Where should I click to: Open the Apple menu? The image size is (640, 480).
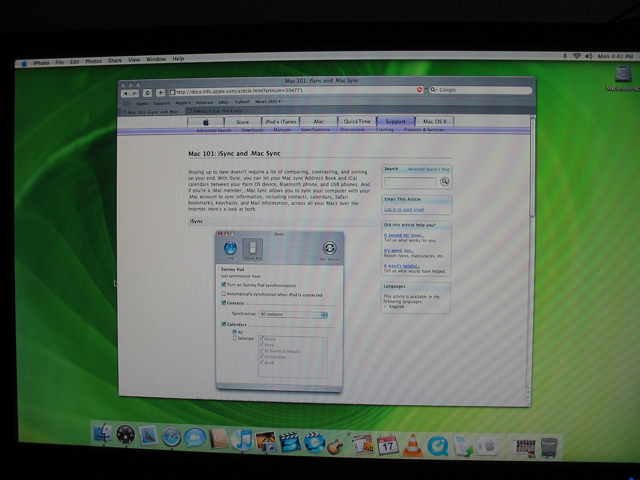tap(24, 64)
